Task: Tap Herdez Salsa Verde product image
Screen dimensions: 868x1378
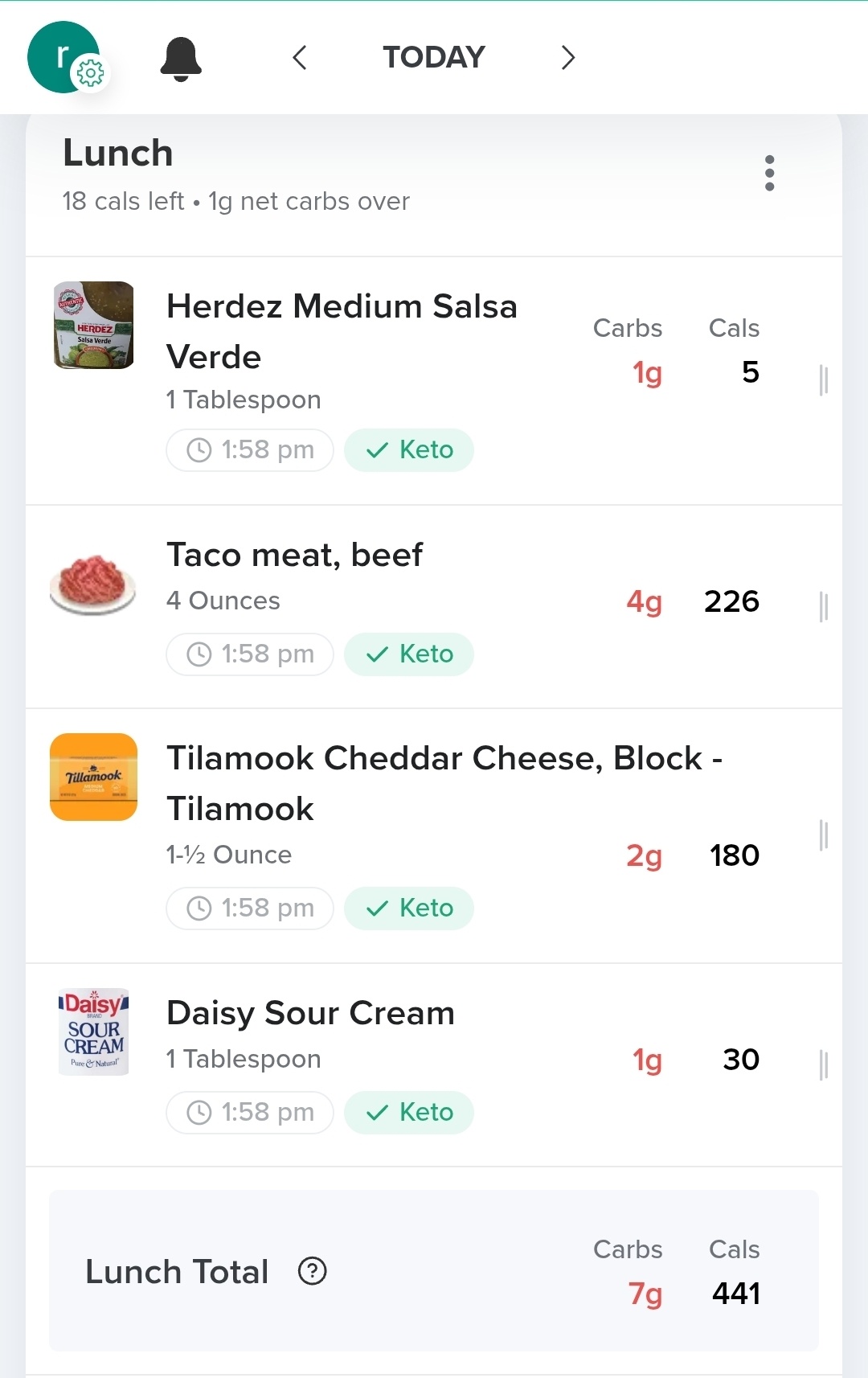Action: coord(93,325)
